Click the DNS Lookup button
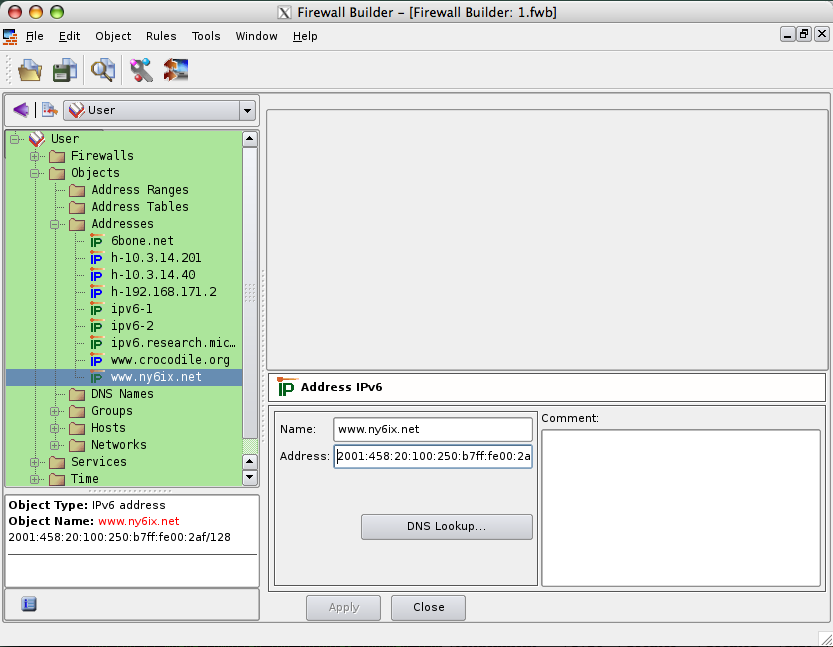The width and height of the screenshot is (833, 647). (x=447, y=526)
